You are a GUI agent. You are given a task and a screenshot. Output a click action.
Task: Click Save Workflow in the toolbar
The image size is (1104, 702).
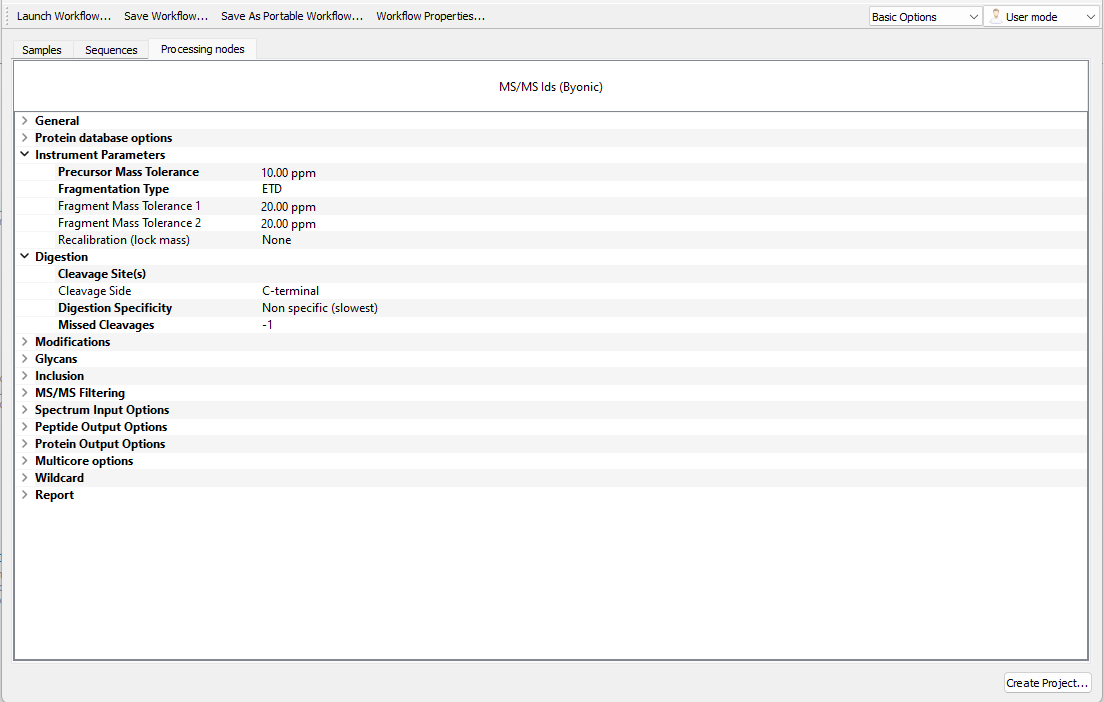click(166, 15)
